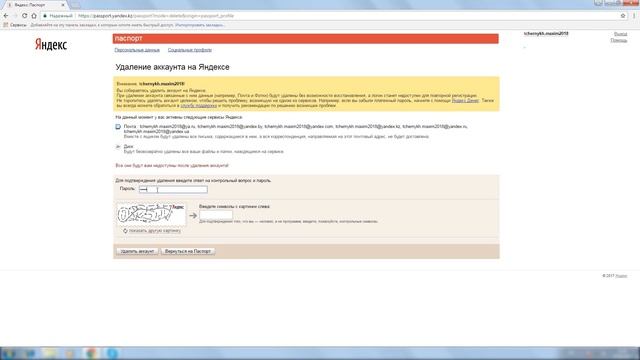The width and height of the screenshot is (640, 360).
Task: Select the Яндекс.Паспорт tab
Action: (36, 5)
